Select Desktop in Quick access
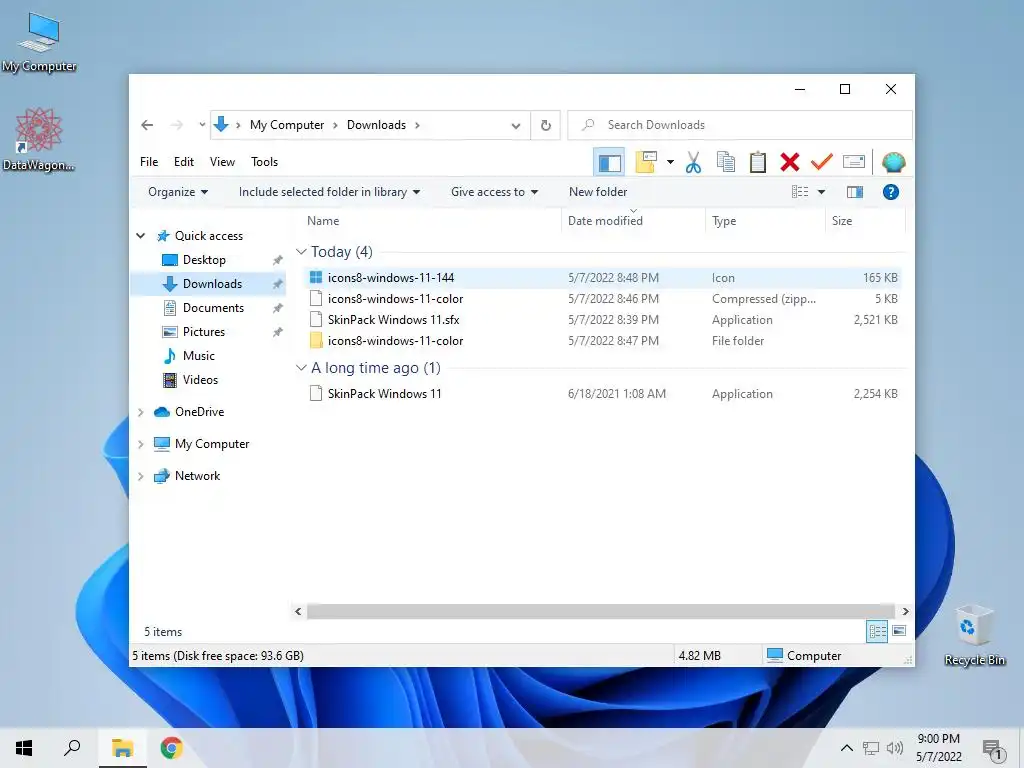This screenshot has height=768, width=1024. click(204, 260)
